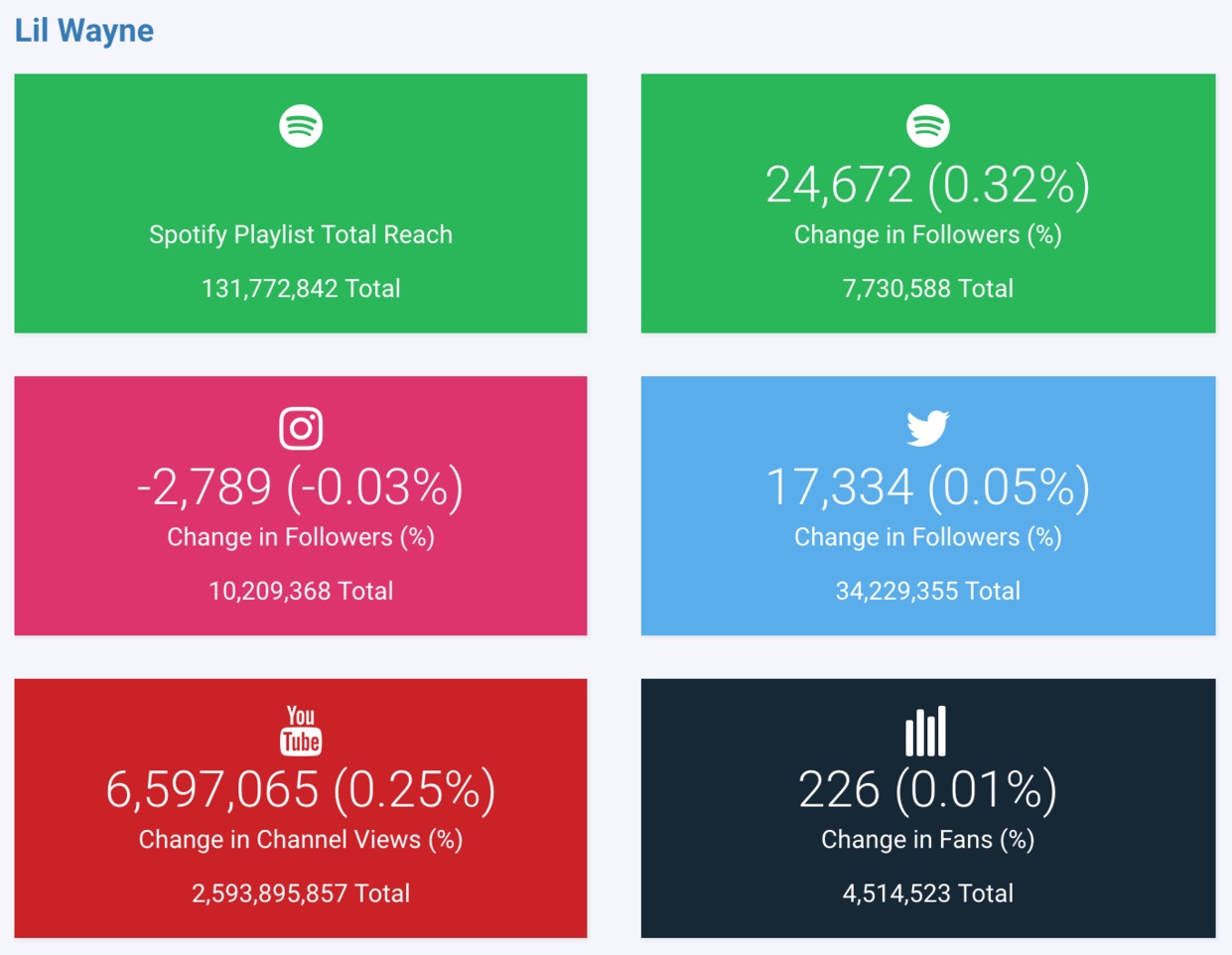The height and width of the screenshot is (955, 1232).
Task: Select the '131,772,842 Total' value
Action: (x=301, y=289)
